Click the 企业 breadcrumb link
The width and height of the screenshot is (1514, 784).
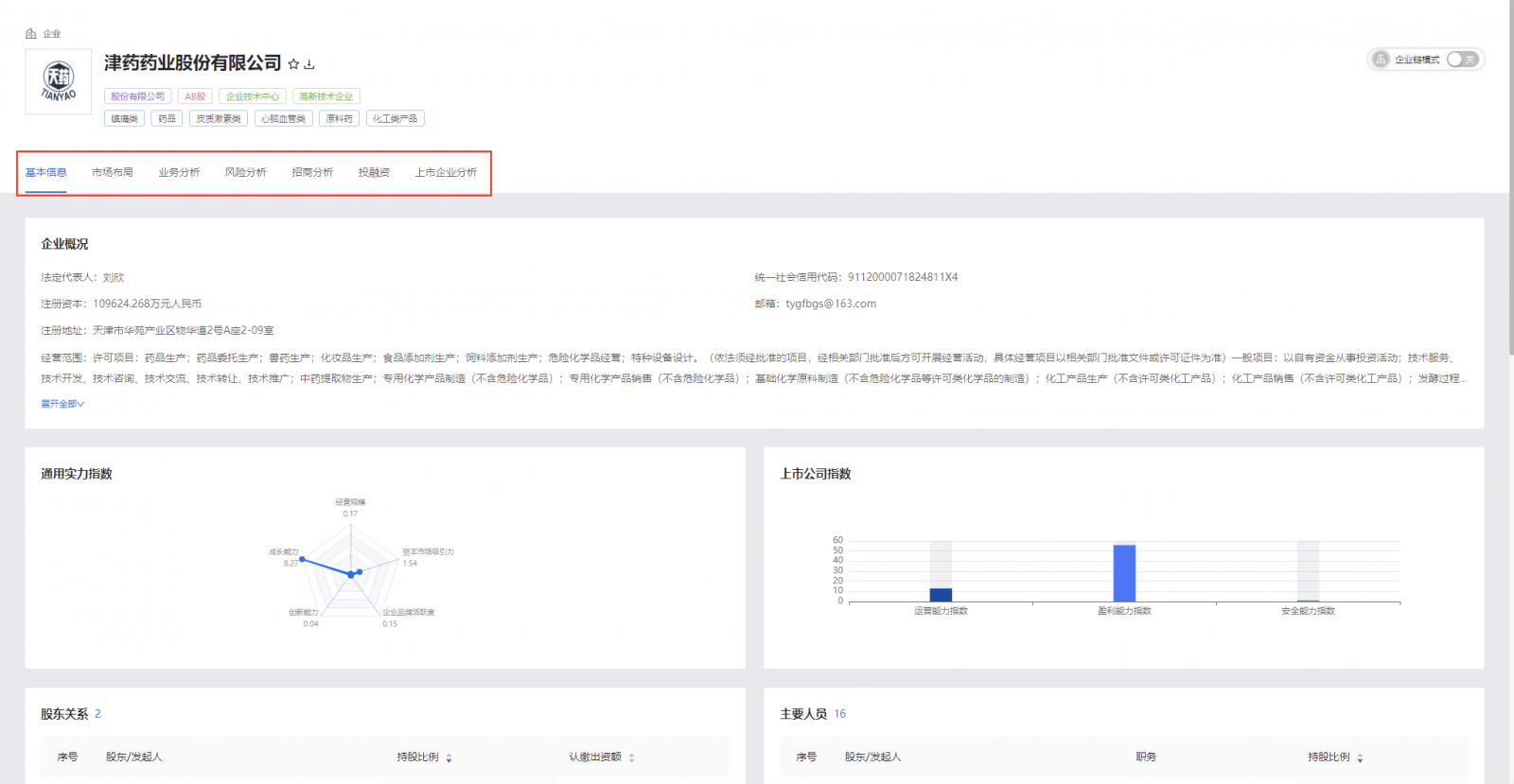[x=52, y=34]
